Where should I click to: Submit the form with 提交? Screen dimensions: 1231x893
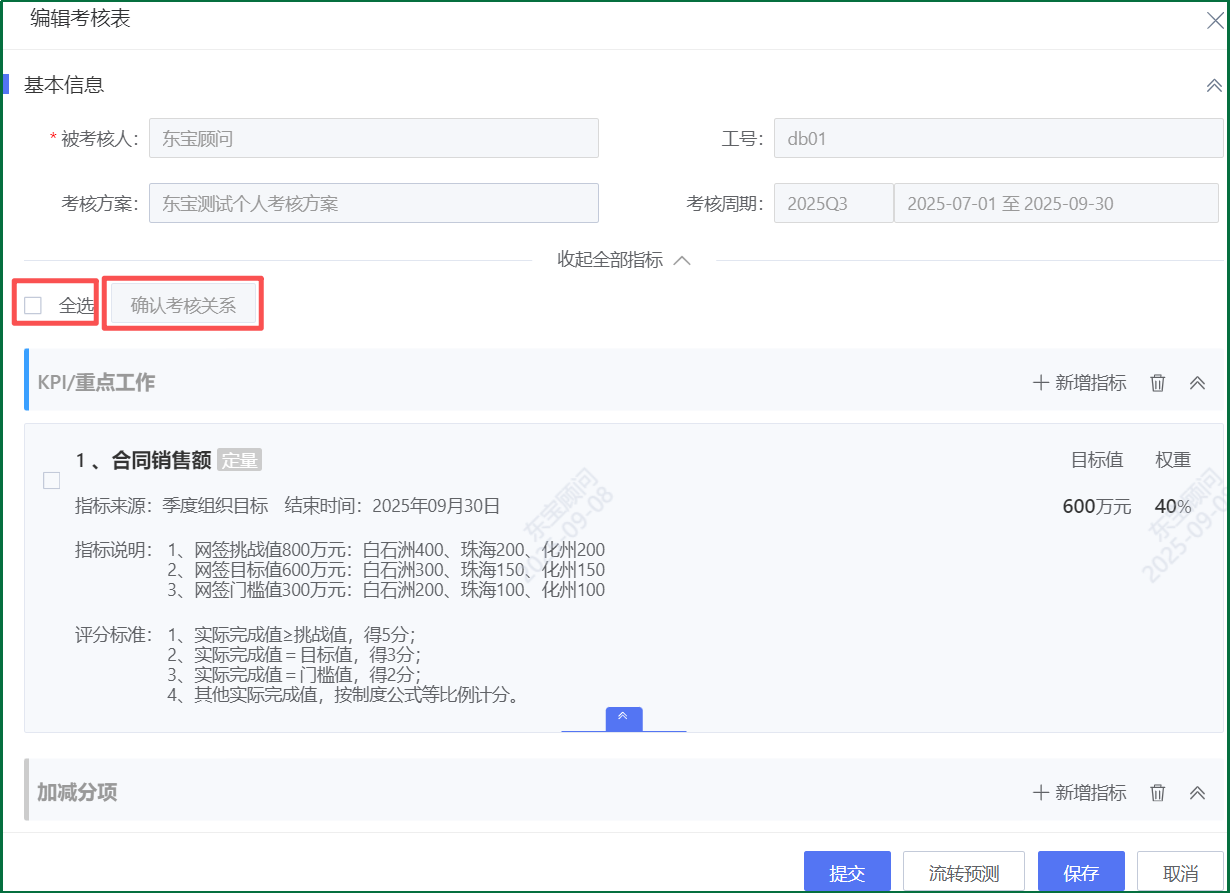click(x=846, y=873)
